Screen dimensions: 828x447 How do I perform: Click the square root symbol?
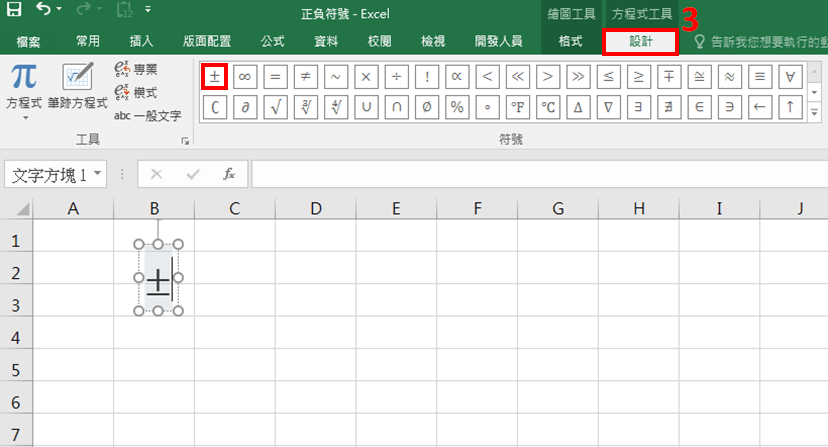click(276, 106)
